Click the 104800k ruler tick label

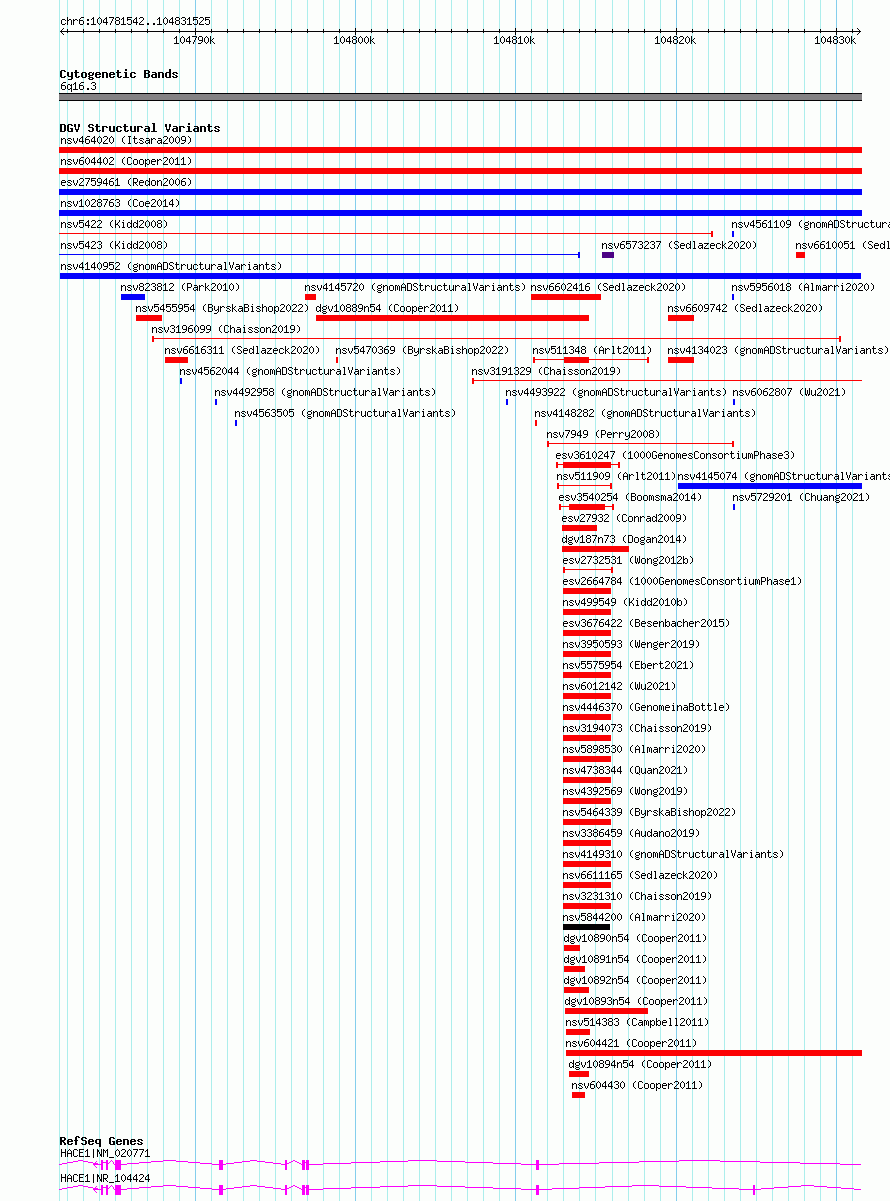pyautogui.click(x=354, y=40)
